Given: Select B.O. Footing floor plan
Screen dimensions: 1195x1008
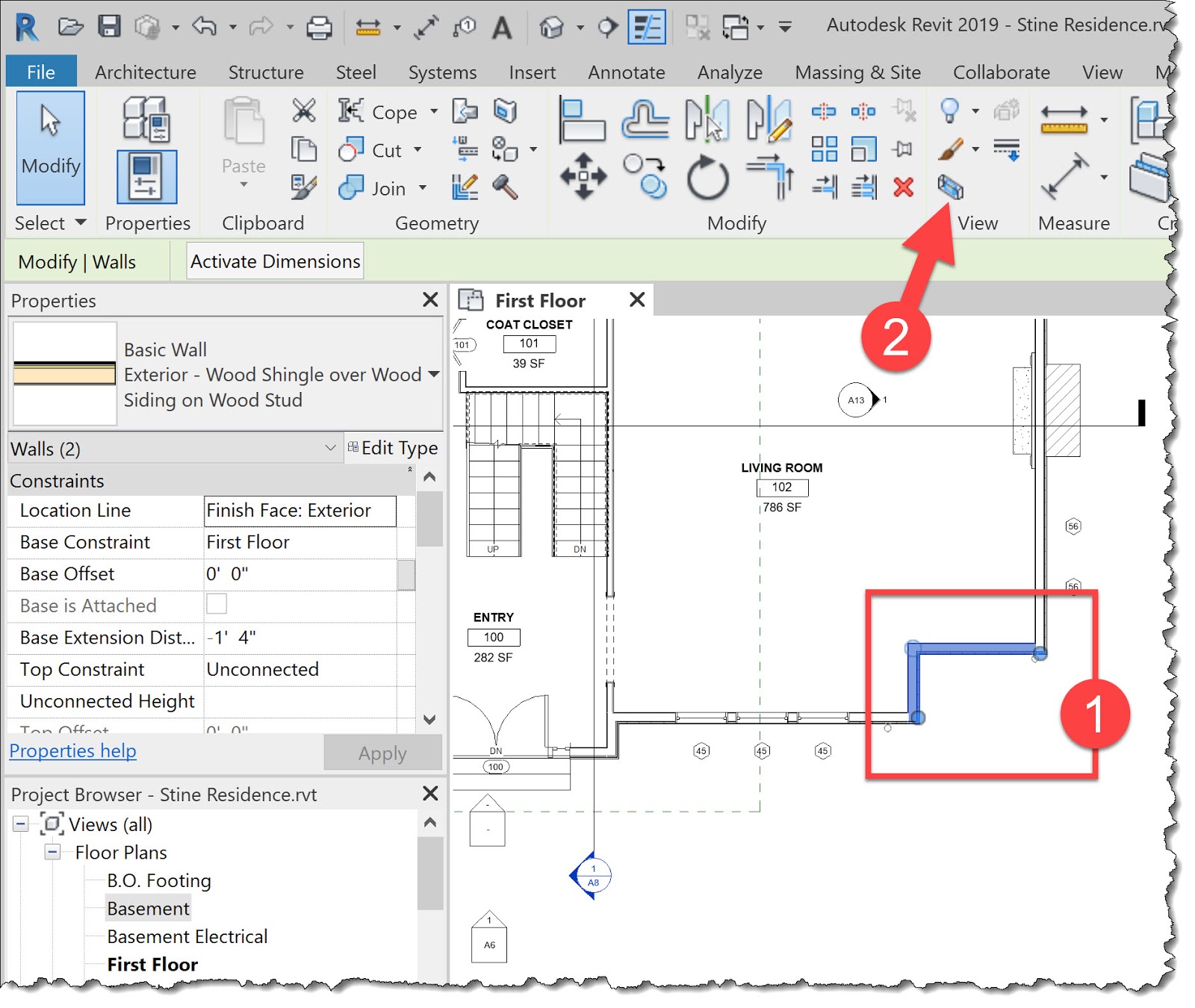Looking at the screenshot, I should (158, 881).
